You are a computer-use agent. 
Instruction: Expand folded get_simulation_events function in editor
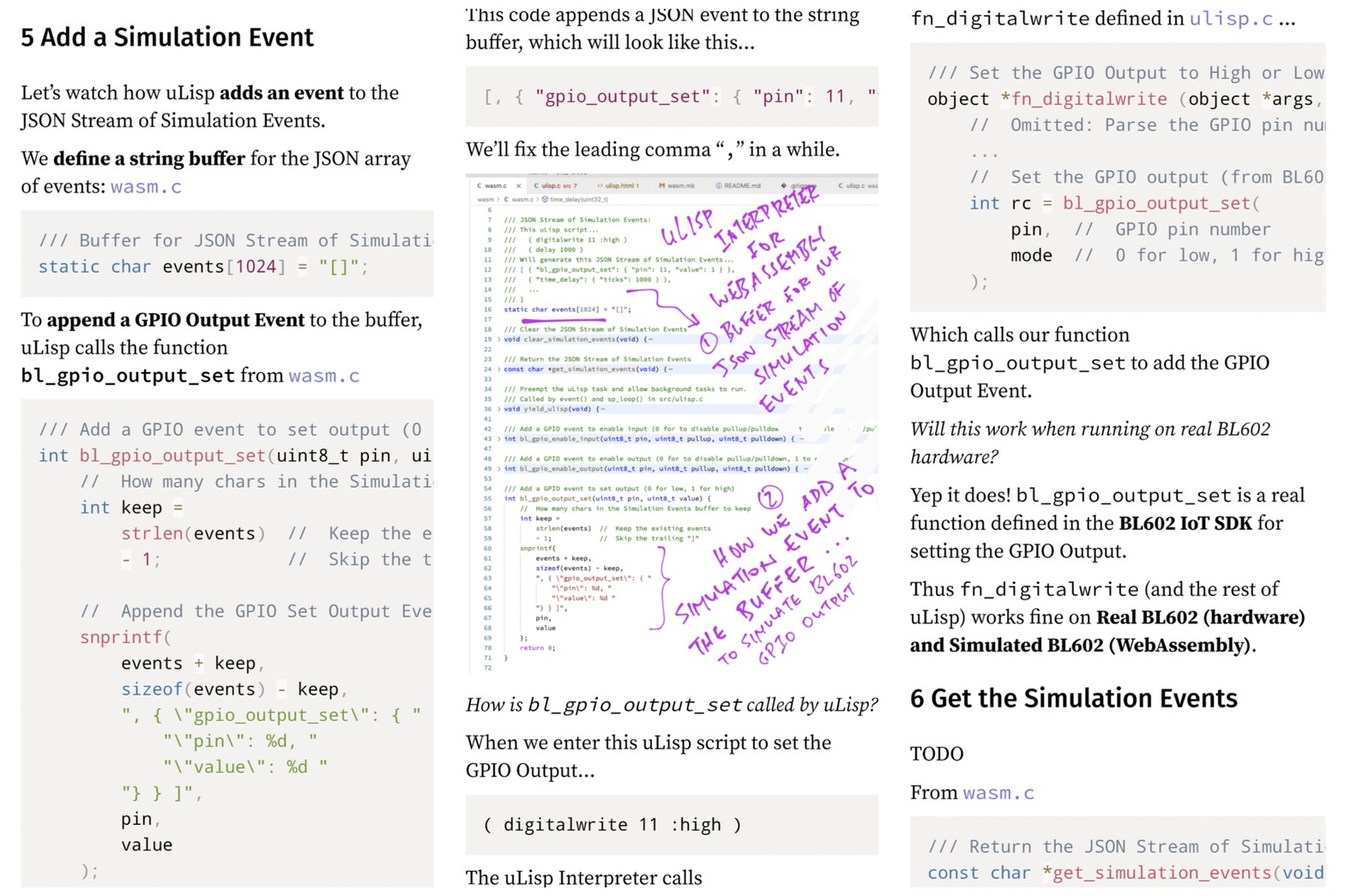(498, 370)
